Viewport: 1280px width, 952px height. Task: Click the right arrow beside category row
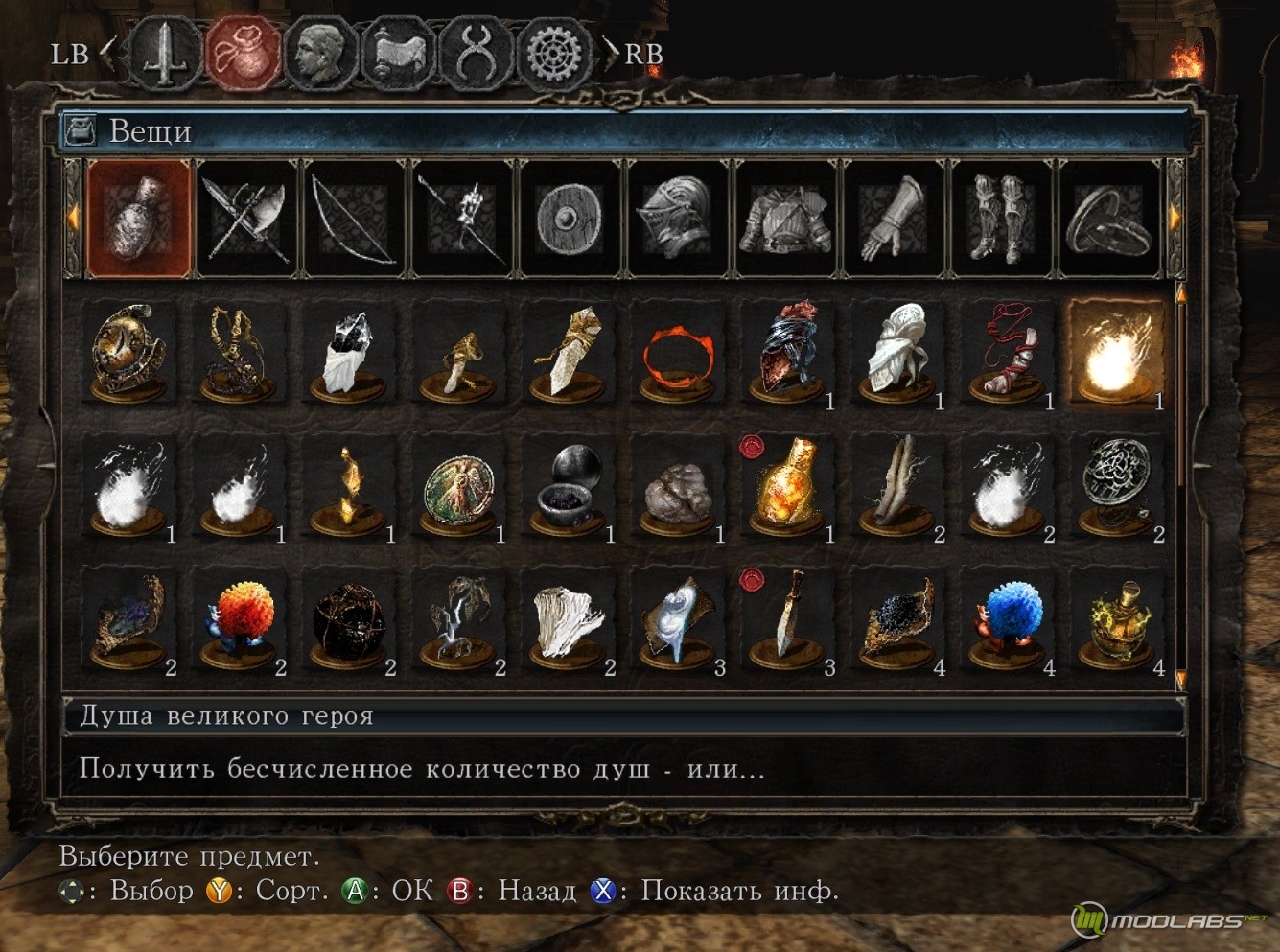pos(1175,220)
